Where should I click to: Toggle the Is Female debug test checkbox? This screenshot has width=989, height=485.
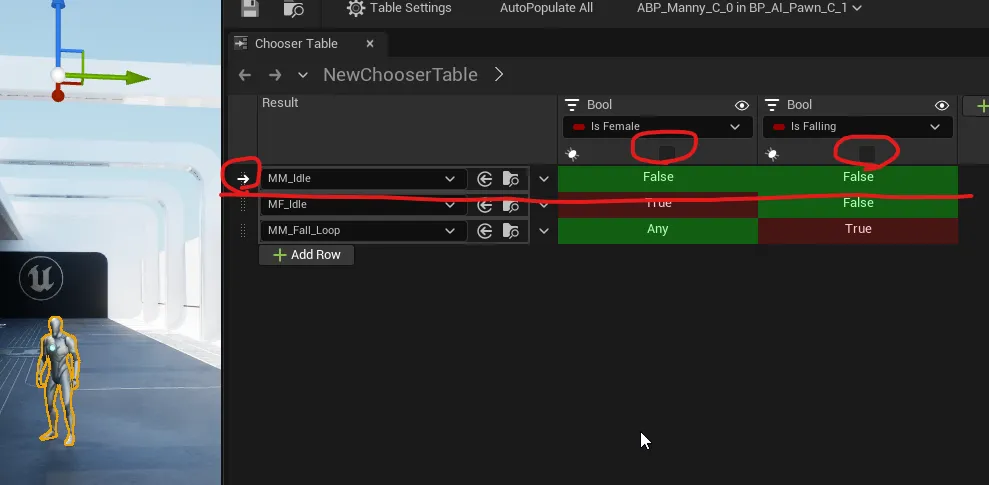tap(667, 153)
